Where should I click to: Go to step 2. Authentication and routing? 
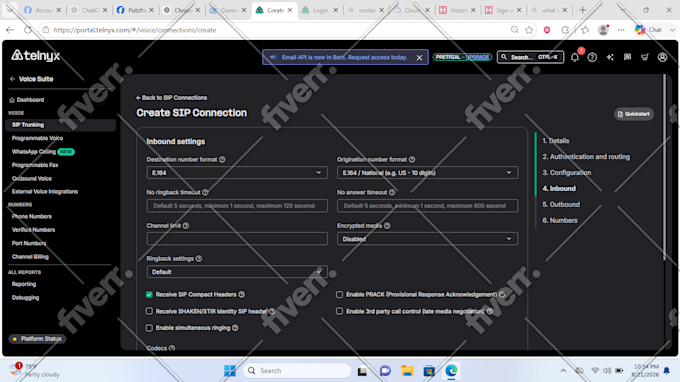tap(586, 157)
